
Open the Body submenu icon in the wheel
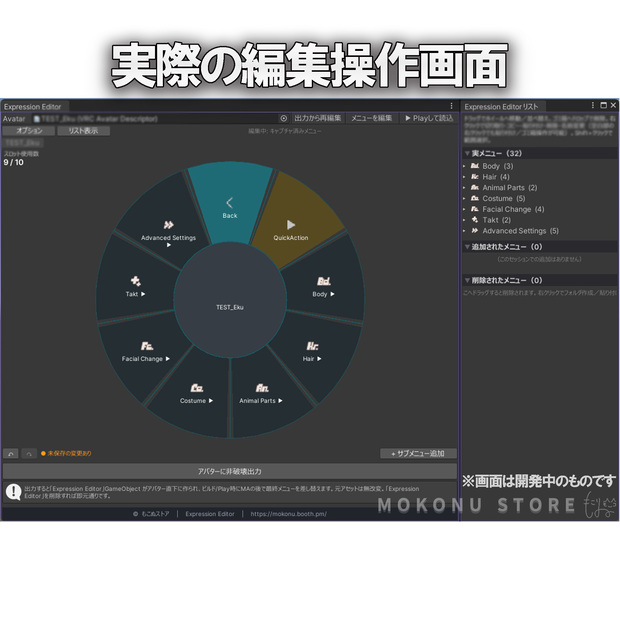click(x=323, y=281)
